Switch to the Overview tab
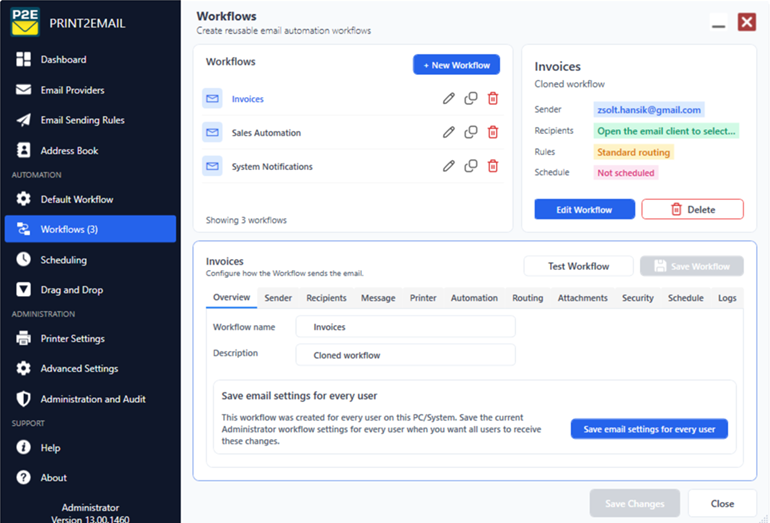 click(231, 298)
